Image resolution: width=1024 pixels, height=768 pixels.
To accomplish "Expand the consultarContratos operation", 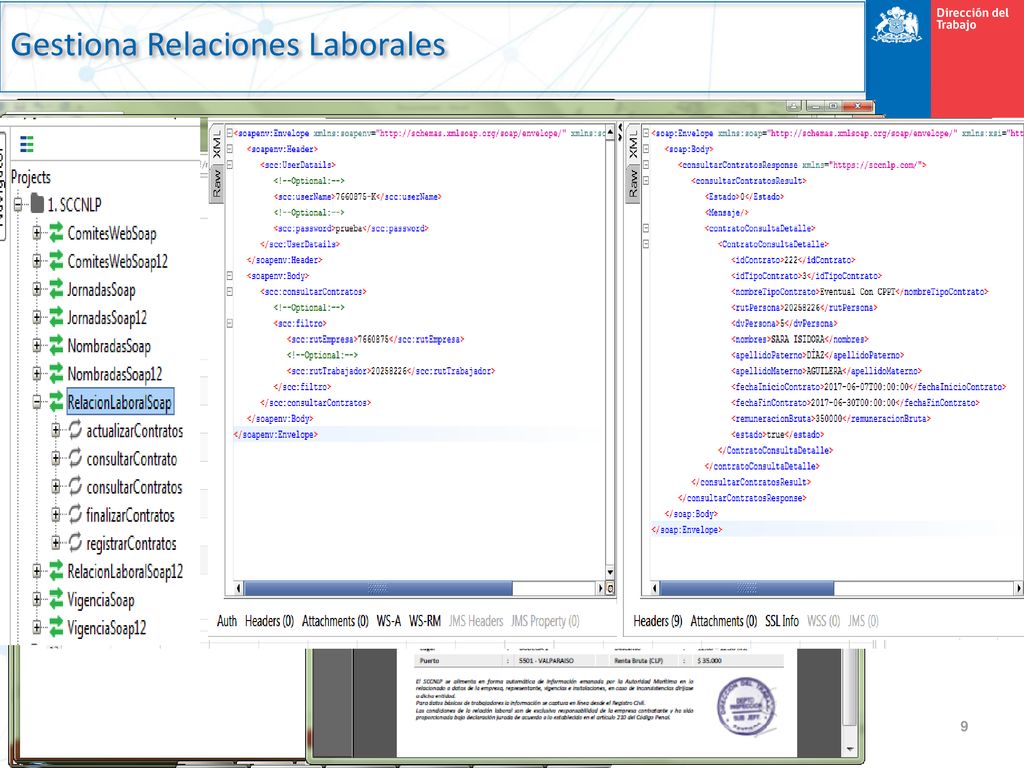I will (56, 487).
